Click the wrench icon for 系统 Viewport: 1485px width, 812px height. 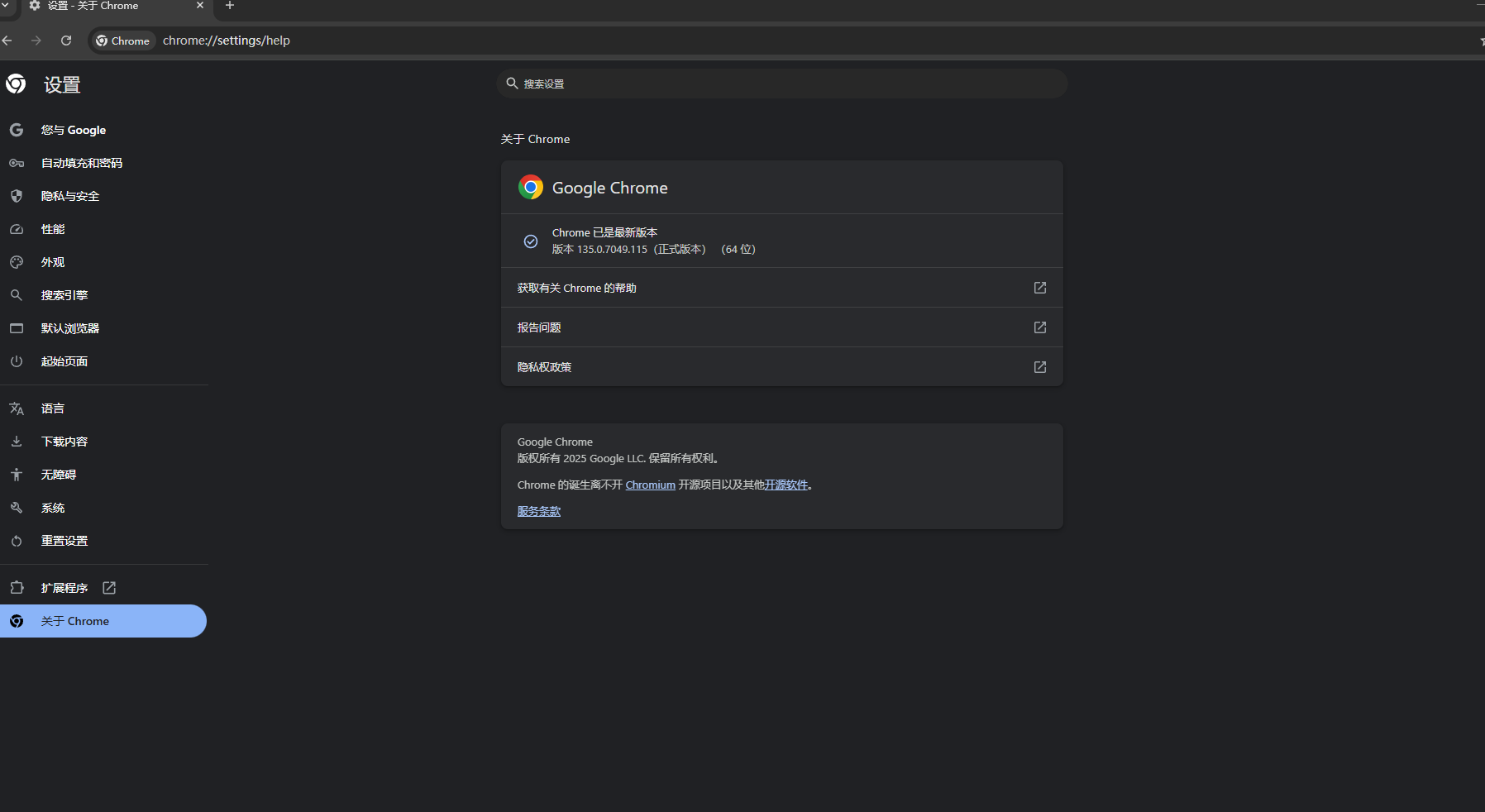click(x=17, y=508)
